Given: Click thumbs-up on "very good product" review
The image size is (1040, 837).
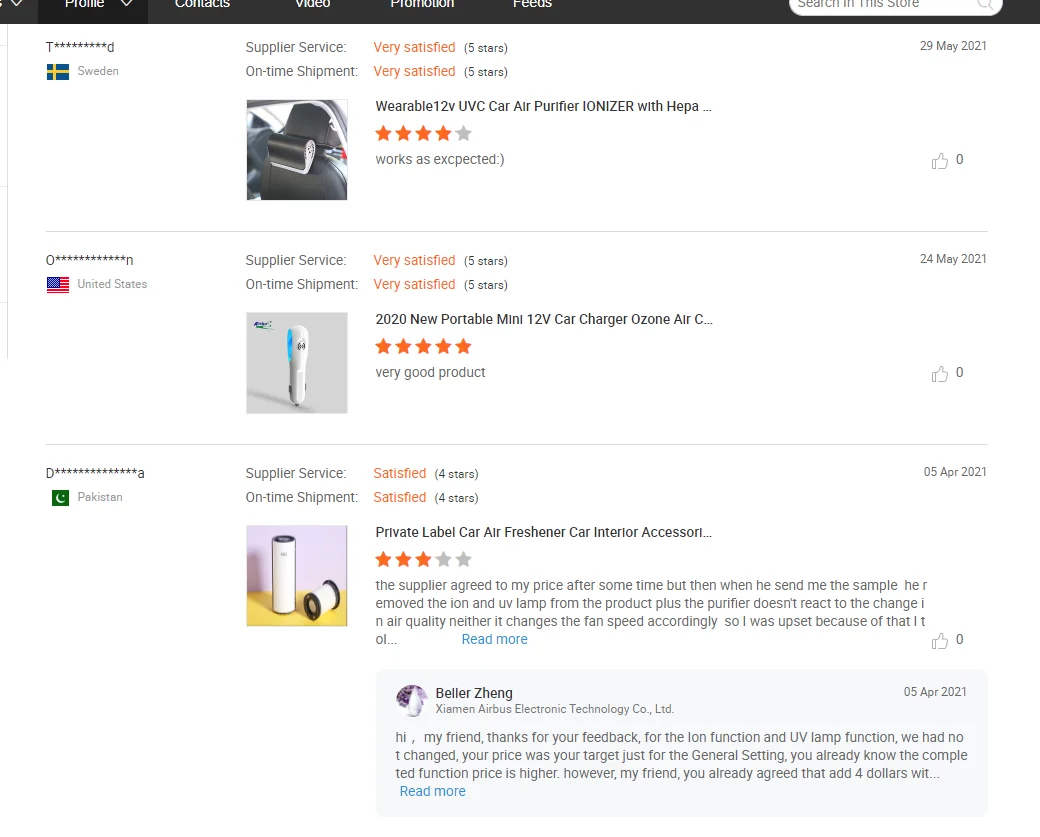Looking at the screenshot, I should 940,374.
